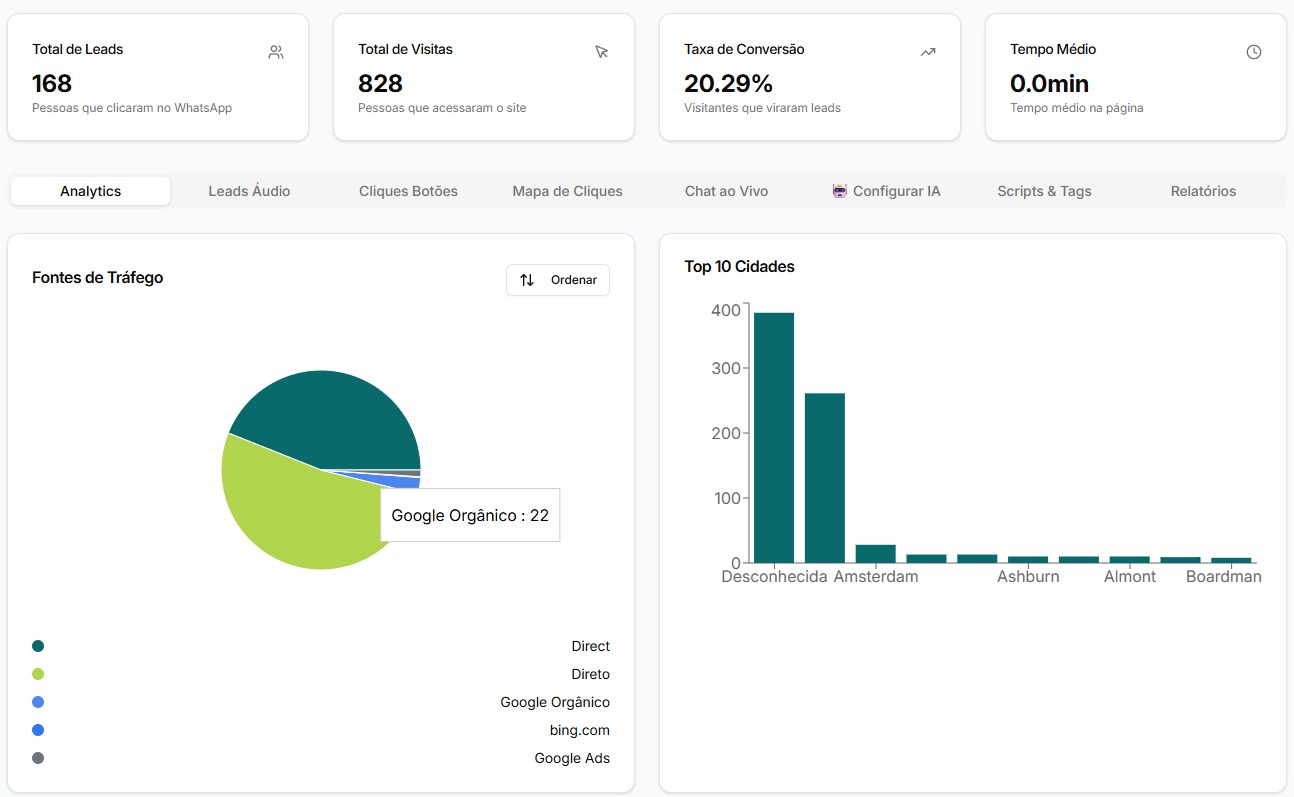Viewport: 1294px width, 797px height.
Task: Click the Top 10 Cidades heading
Action: click(739, 266)
